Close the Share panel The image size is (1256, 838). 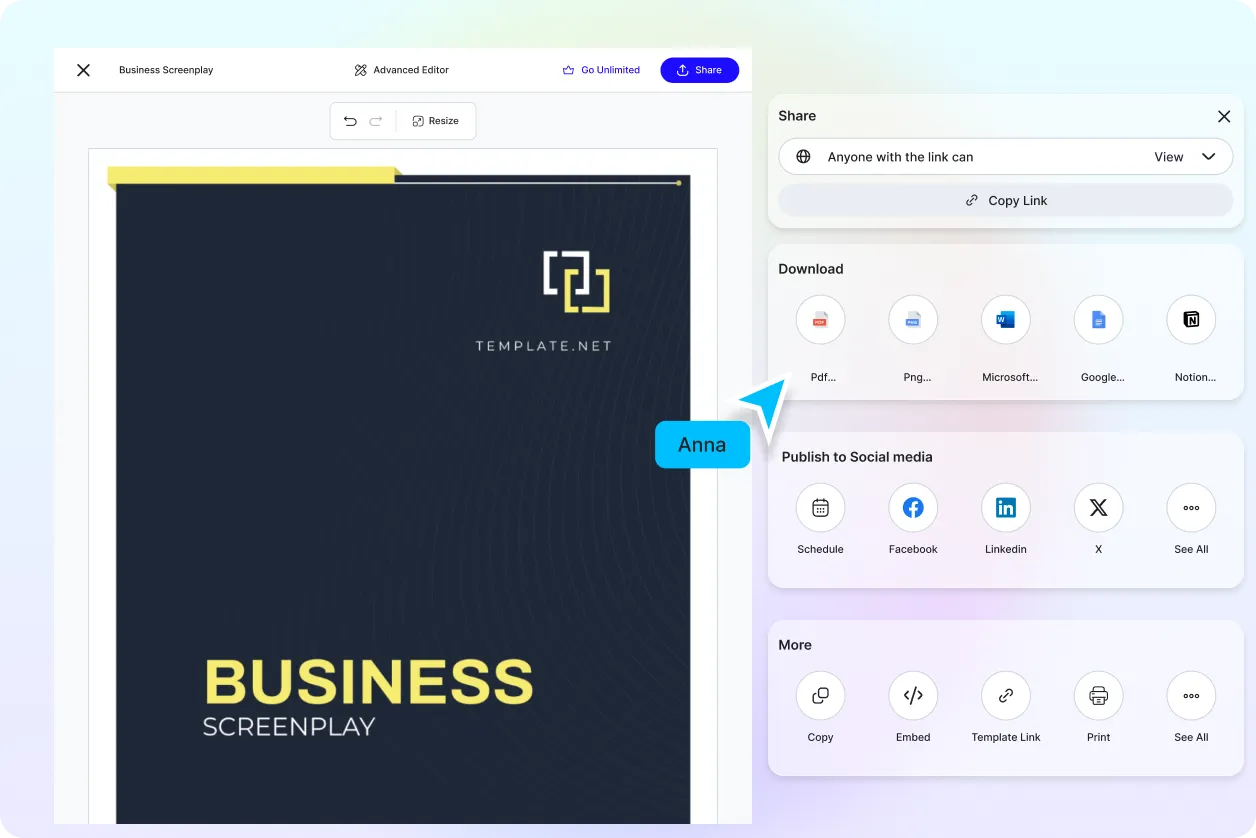tap(1223, 116)
